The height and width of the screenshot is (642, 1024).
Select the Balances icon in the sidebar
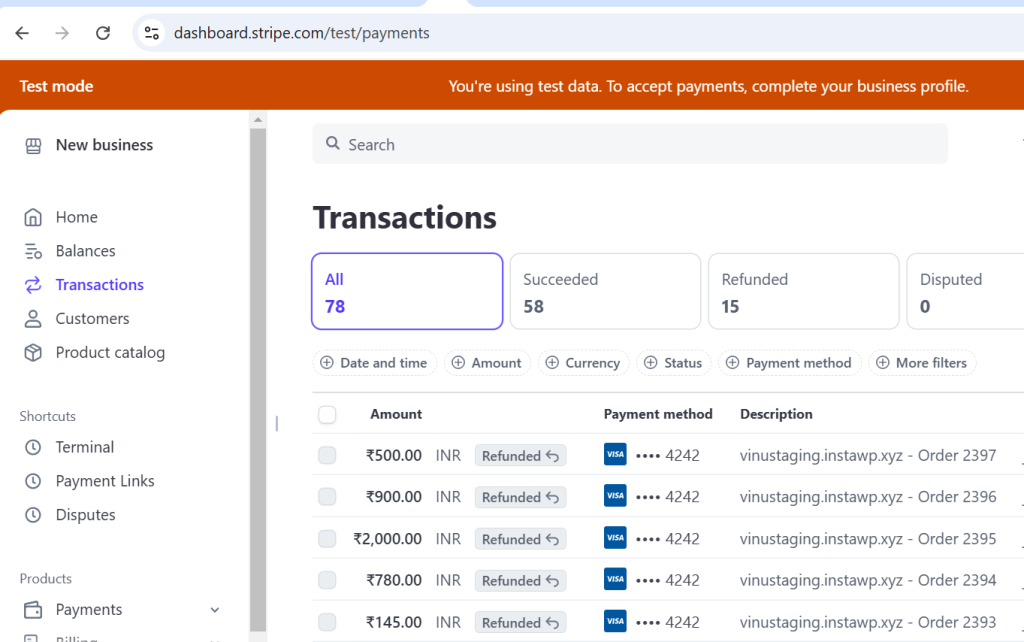click(x=33, y=250)
